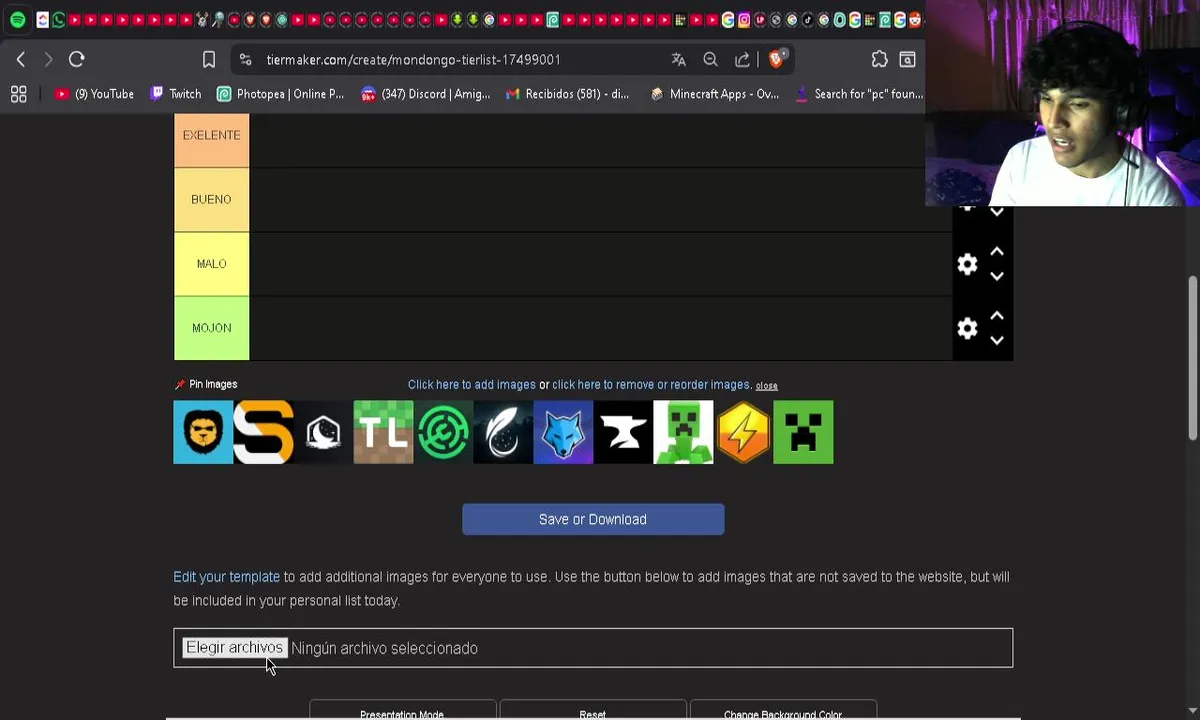Screen dimensions: 1200x720
Task: Click the Save or Download button
Action: 593,519
